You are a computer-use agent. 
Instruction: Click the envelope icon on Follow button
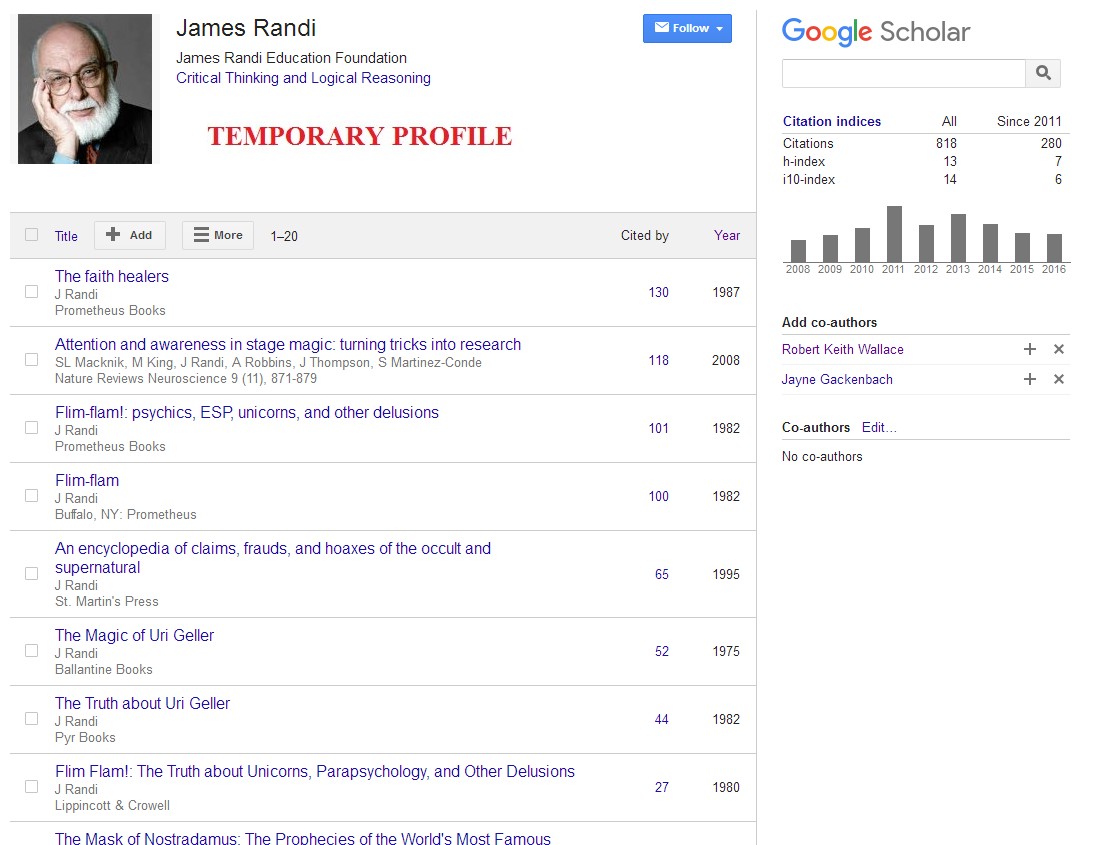point(662,27)
